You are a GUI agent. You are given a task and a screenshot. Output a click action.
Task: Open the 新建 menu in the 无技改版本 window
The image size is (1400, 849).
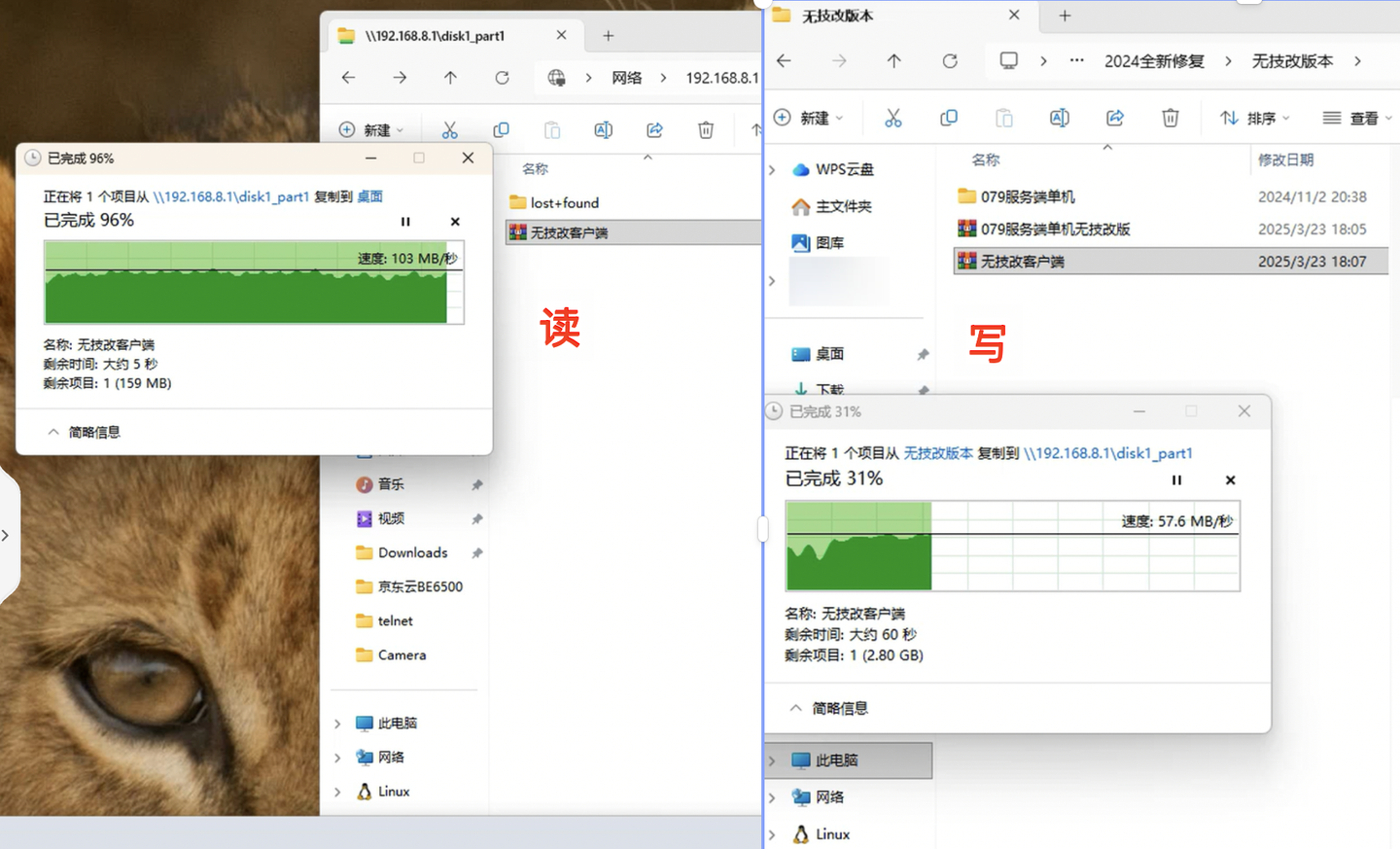pyautogui.click(x=808, y=118)
